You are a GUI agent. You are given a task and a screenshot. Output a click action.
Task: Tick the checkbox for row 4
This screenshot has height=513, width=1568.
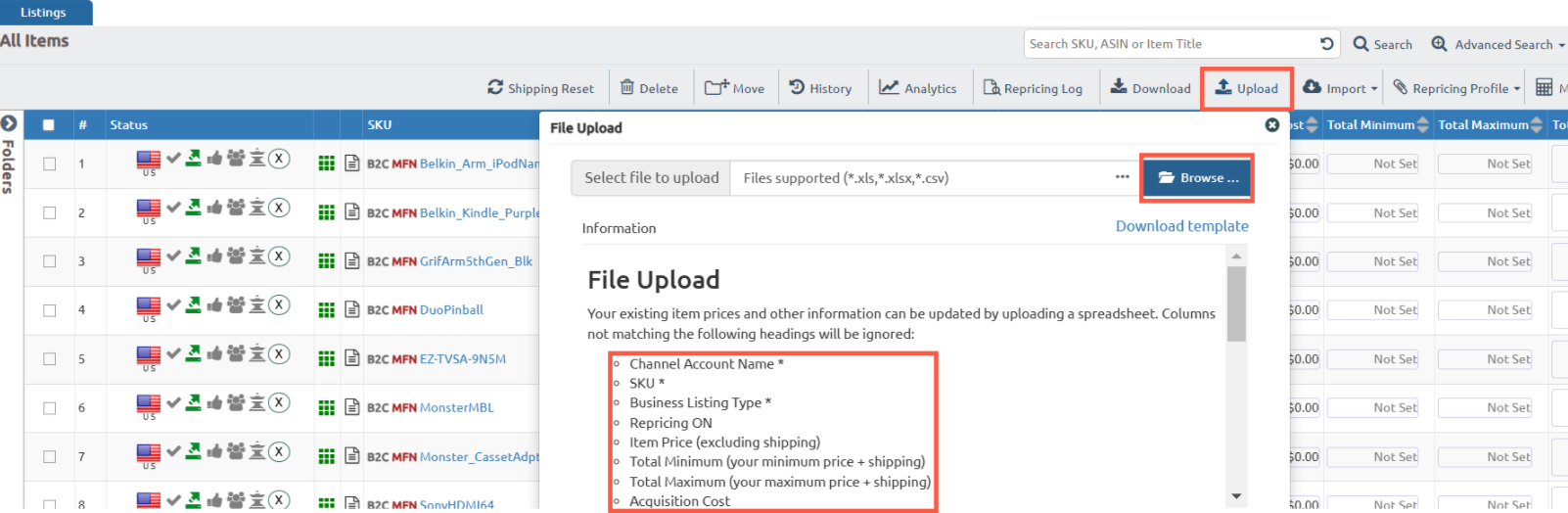coord(49,310)
